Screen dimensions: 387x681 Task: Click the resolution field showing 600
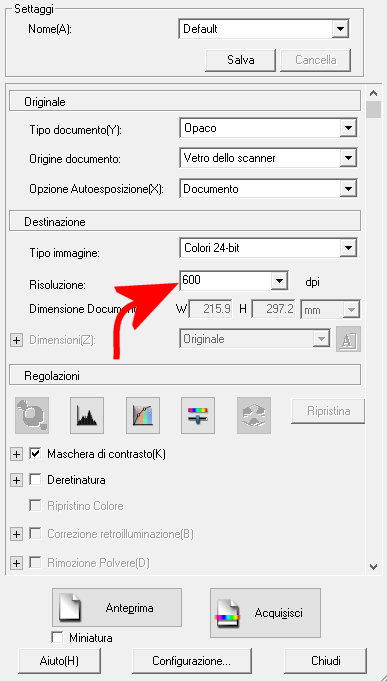point(225,281)
